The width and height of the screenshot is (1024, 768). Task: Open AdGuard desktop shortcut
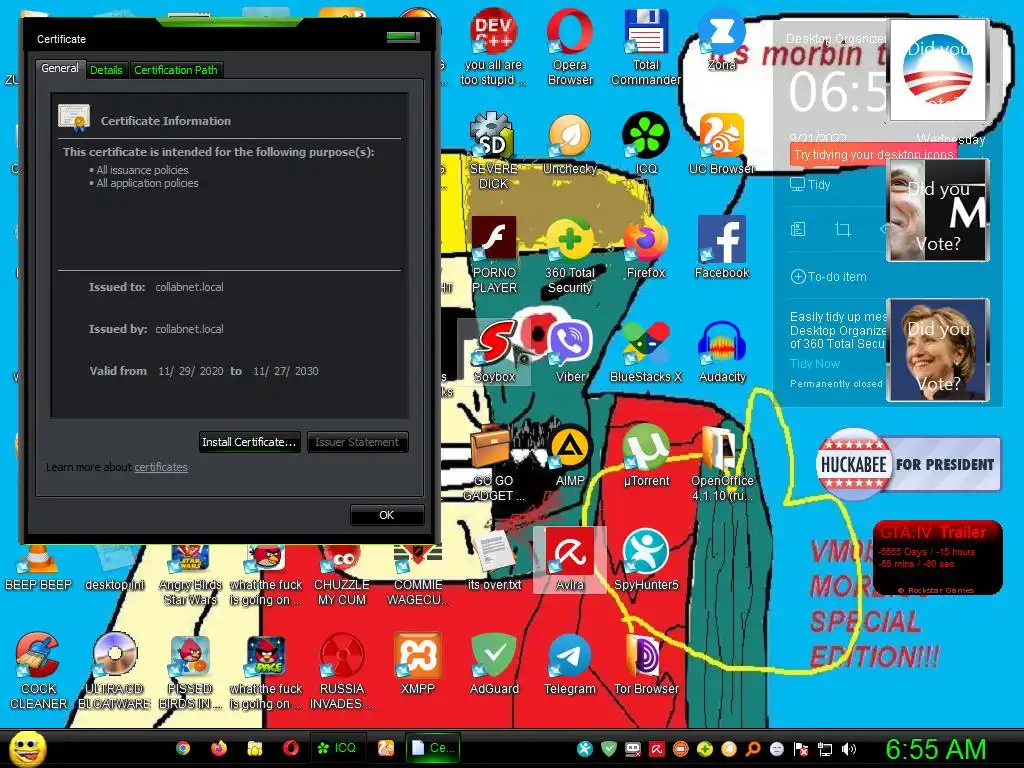coord(494,664)
